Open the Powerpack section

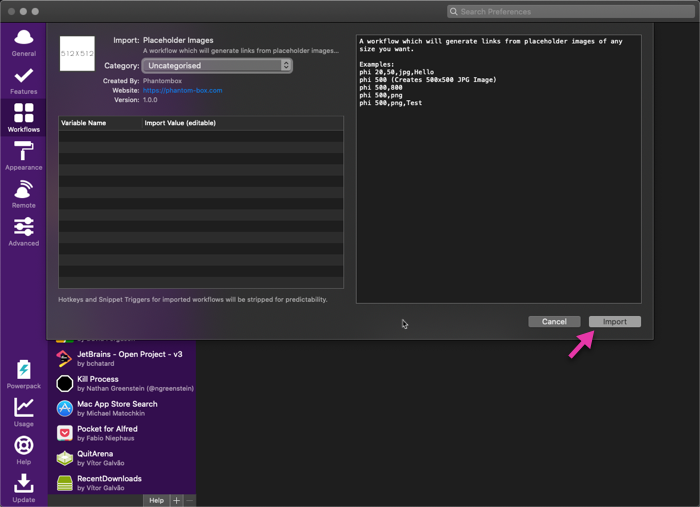pos(24,374)
